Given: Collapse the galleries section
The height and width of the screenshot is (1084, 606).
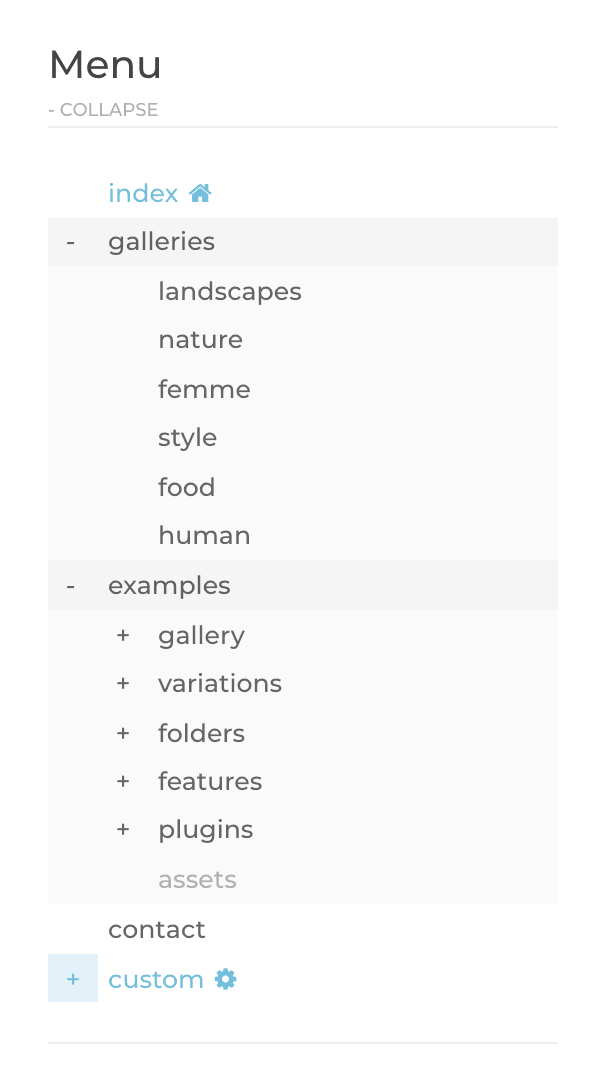Looking at the screenshot, I should 71,242.
